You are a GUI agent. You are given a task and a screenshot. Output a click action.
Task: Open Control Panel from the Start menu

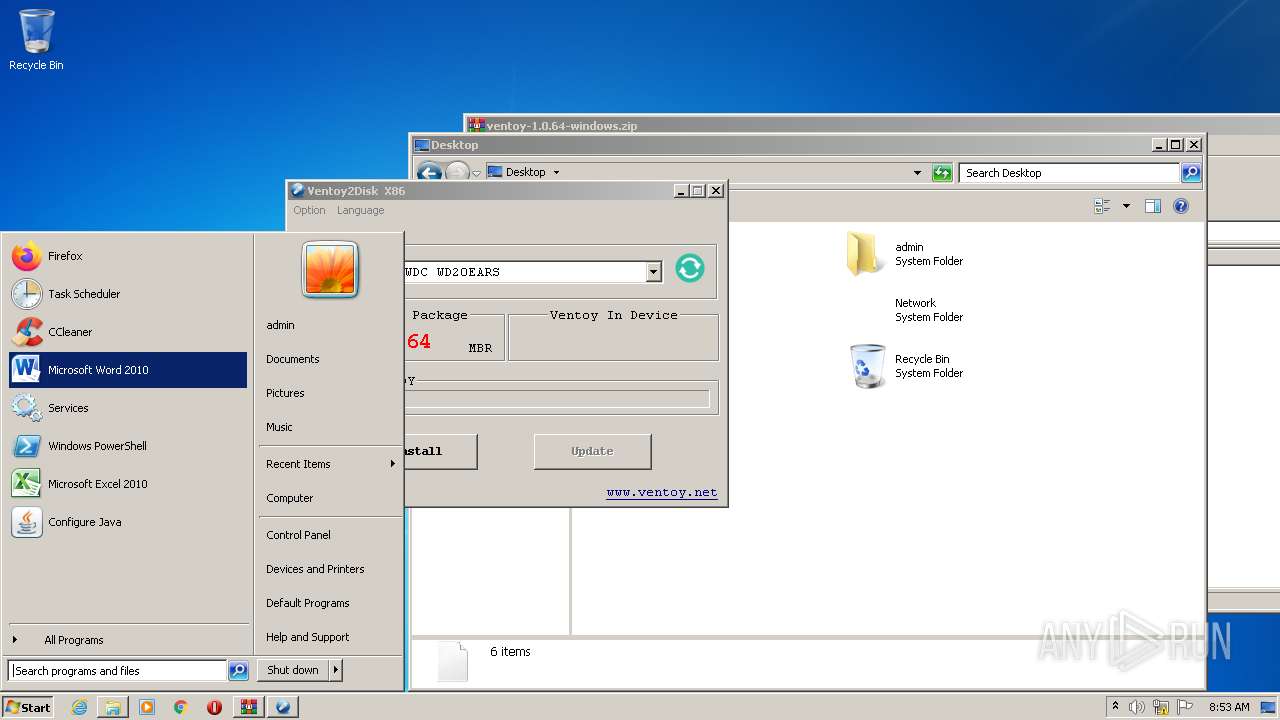tap(330, 535)
